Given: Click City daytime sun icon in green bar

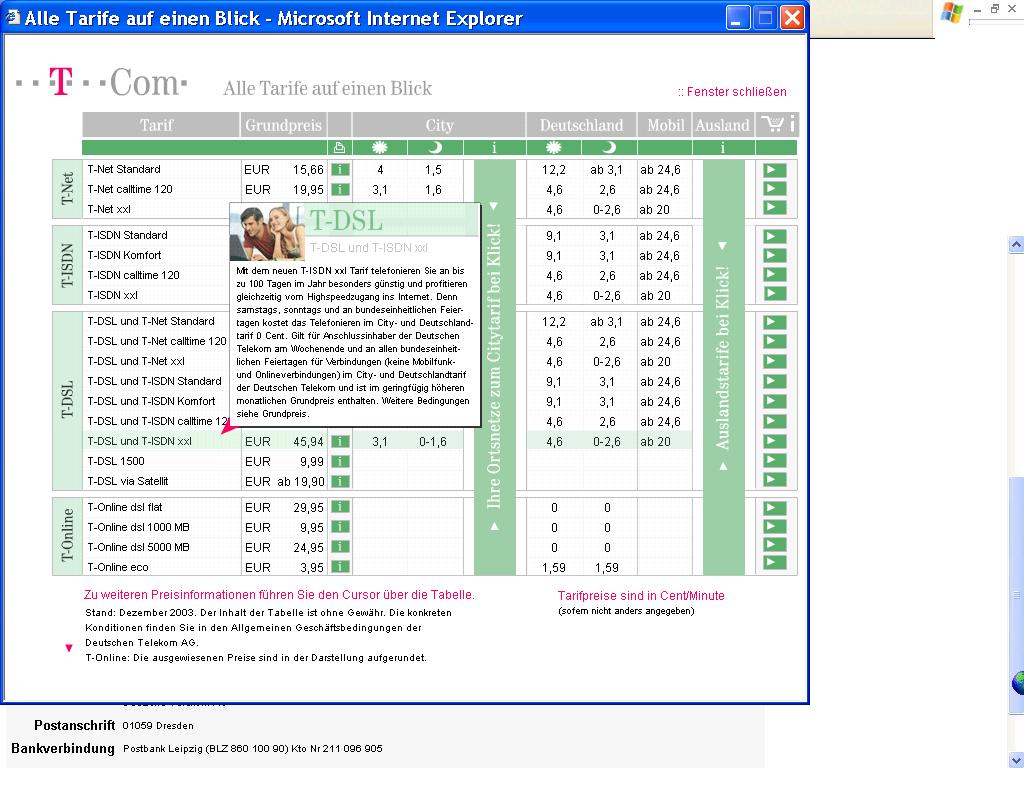Looking at the screenshot, I should tap(379, 148).
